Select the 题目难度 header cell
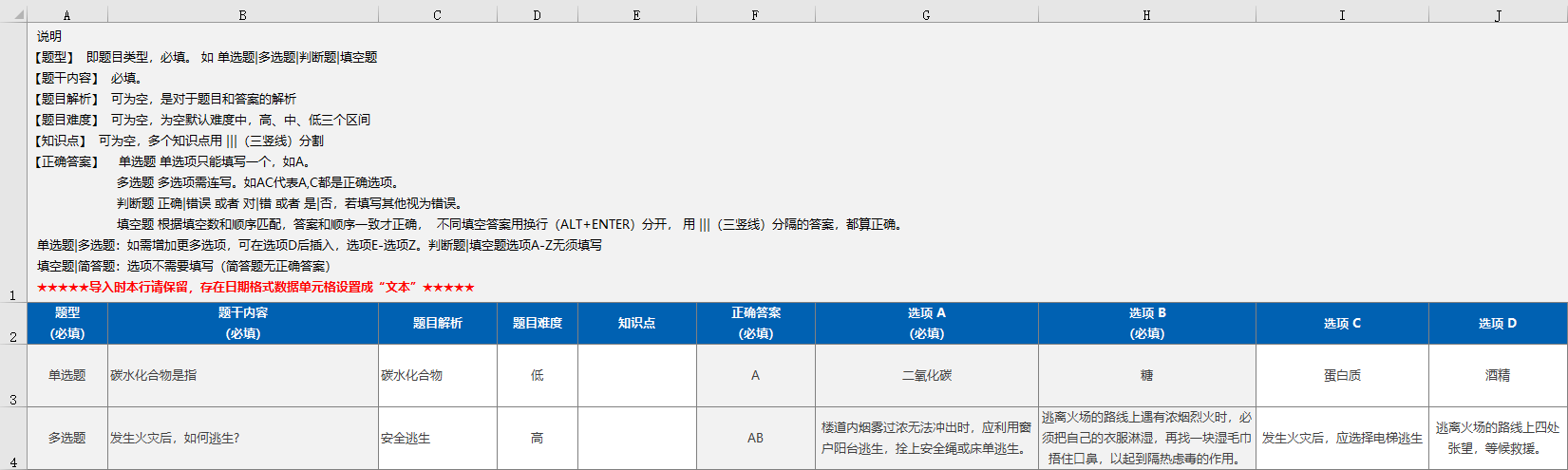This screenshot has width=1568, height=470. click(538, 323)
